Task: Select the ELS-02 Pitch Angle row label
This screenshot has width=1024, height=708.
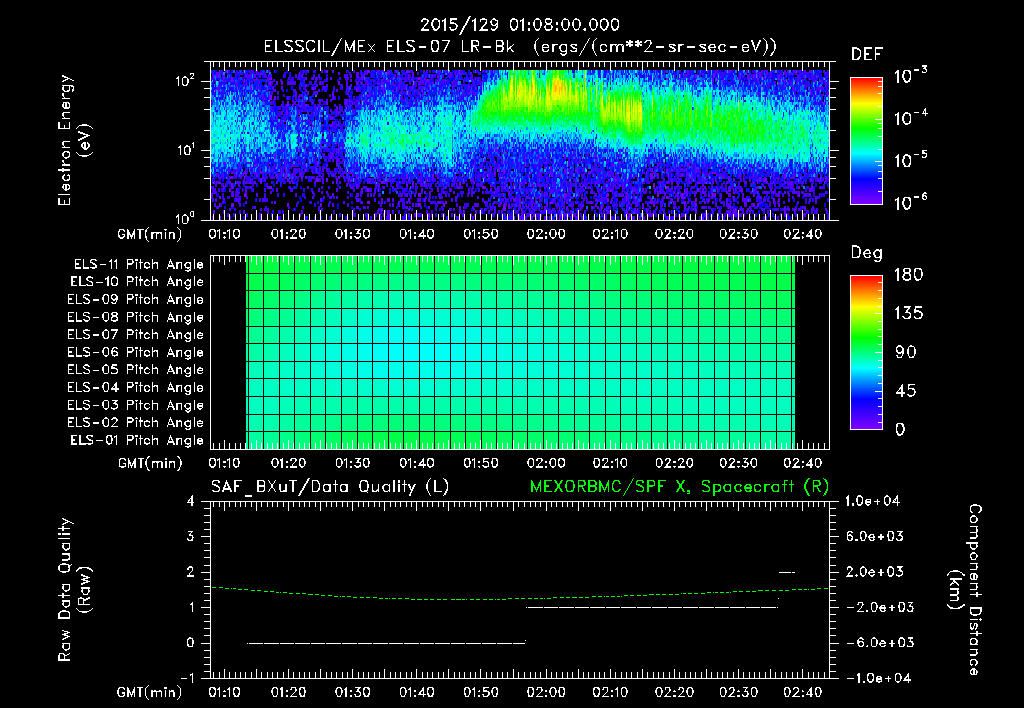Action: (x=135, y=423)
